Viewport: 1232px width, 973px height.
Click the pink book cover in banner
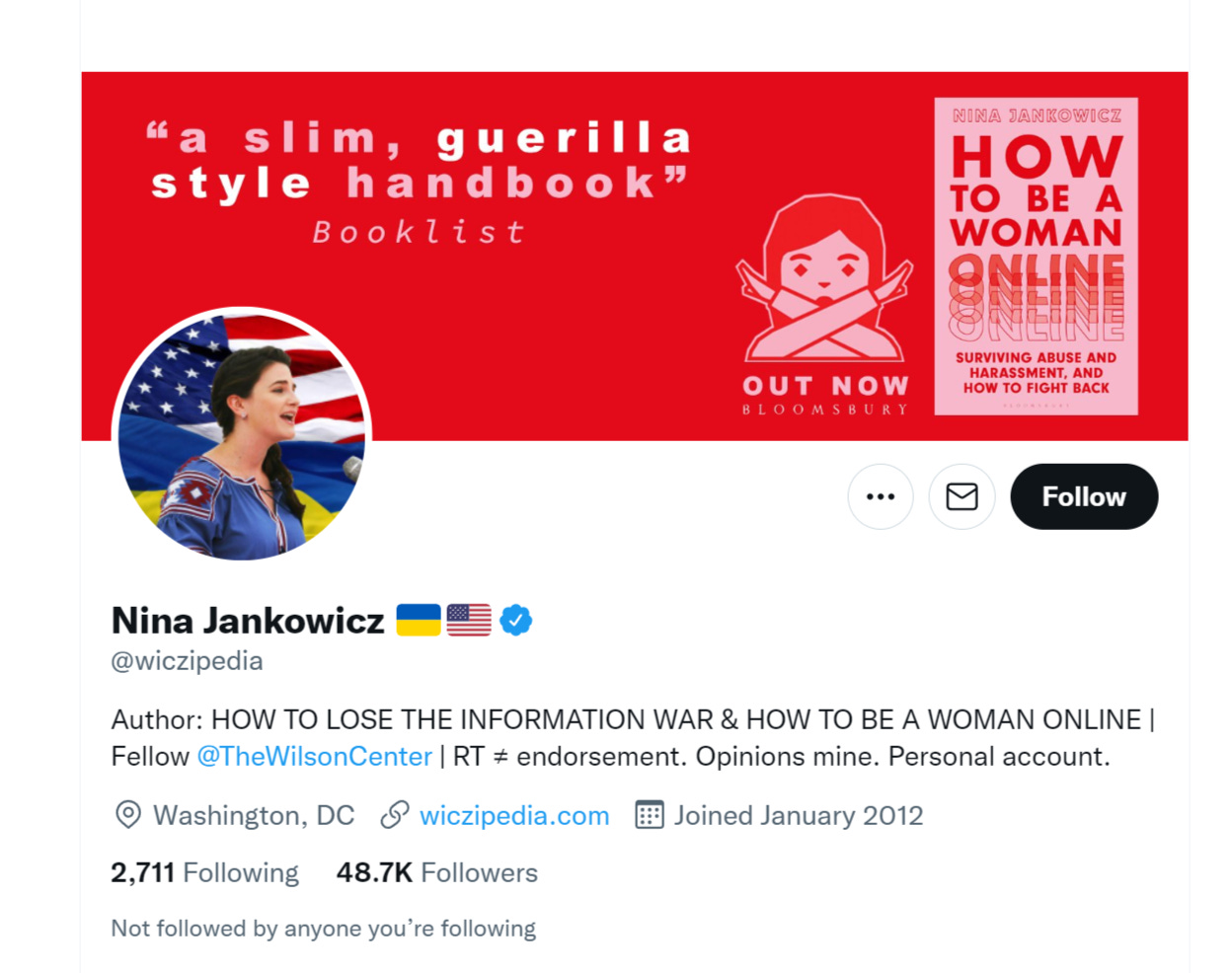pyautogui.click(x=1037, y=256)
